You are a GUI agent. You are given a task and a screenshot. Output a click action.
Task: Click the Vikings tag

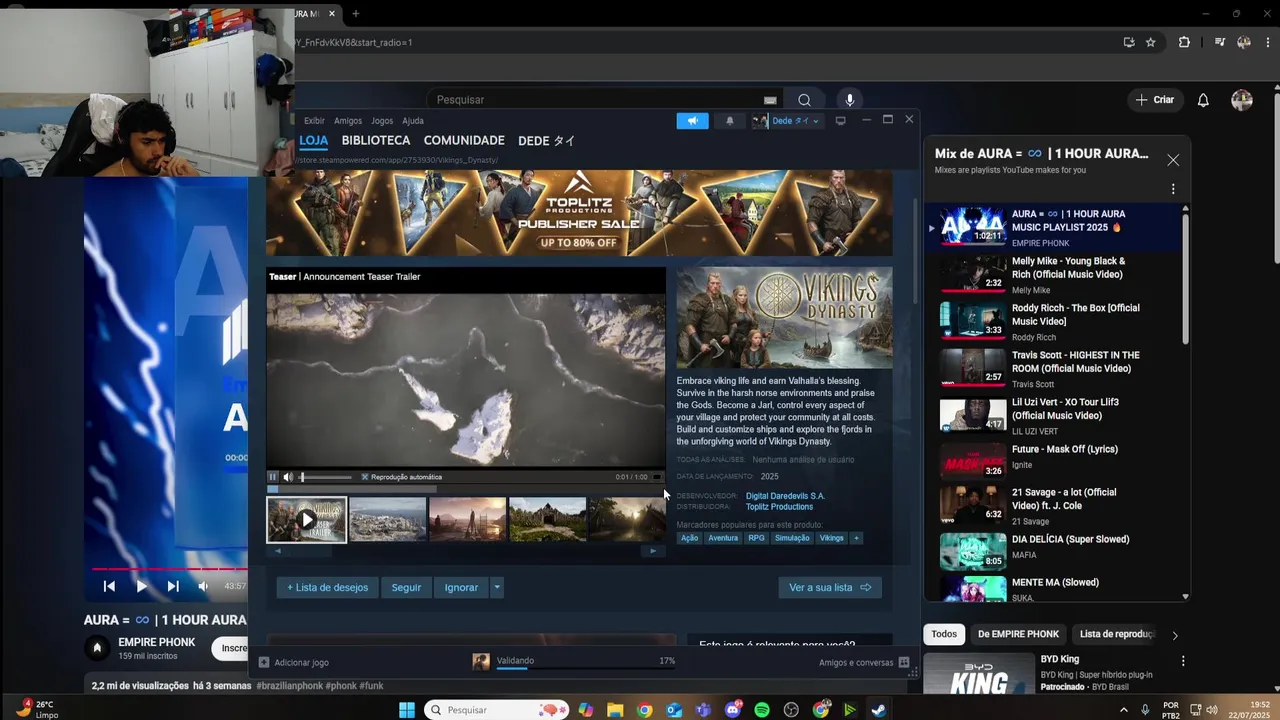832,538
